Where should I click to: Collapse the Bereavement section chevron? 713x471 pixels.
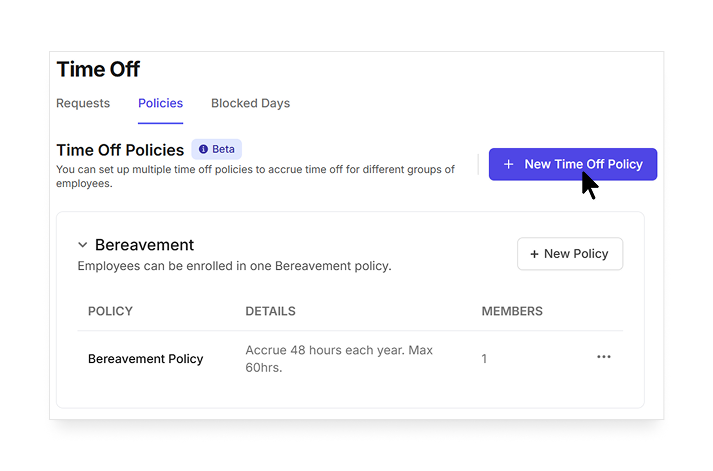[x=82, y=245]
